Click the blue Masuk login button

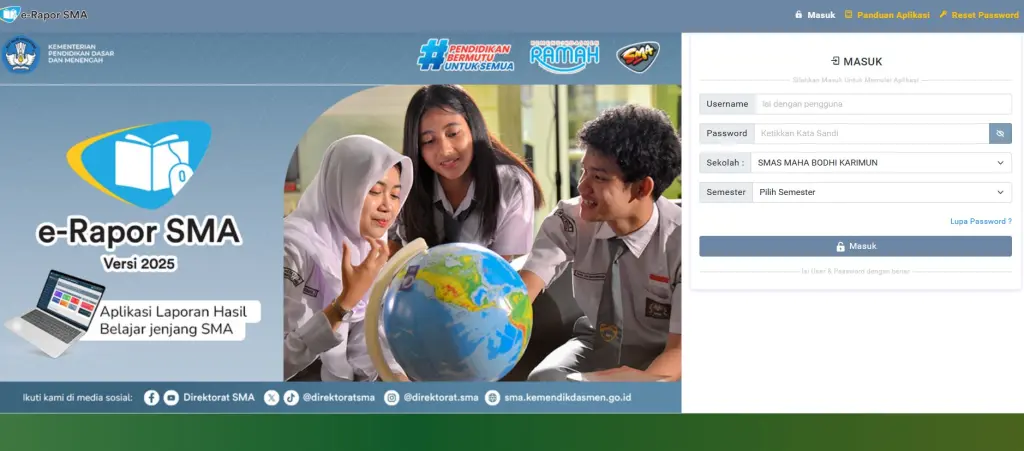[x=856, y=246]
